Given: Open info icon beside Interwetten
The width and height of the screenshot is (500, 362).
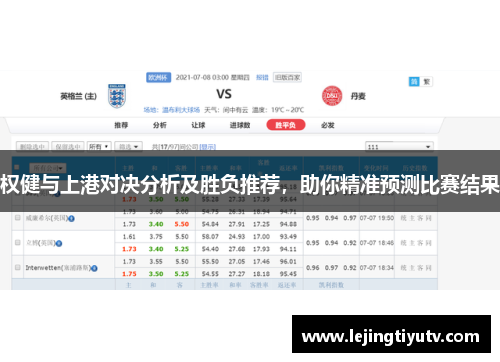Looking at the screenshot, I should [94, 268].
